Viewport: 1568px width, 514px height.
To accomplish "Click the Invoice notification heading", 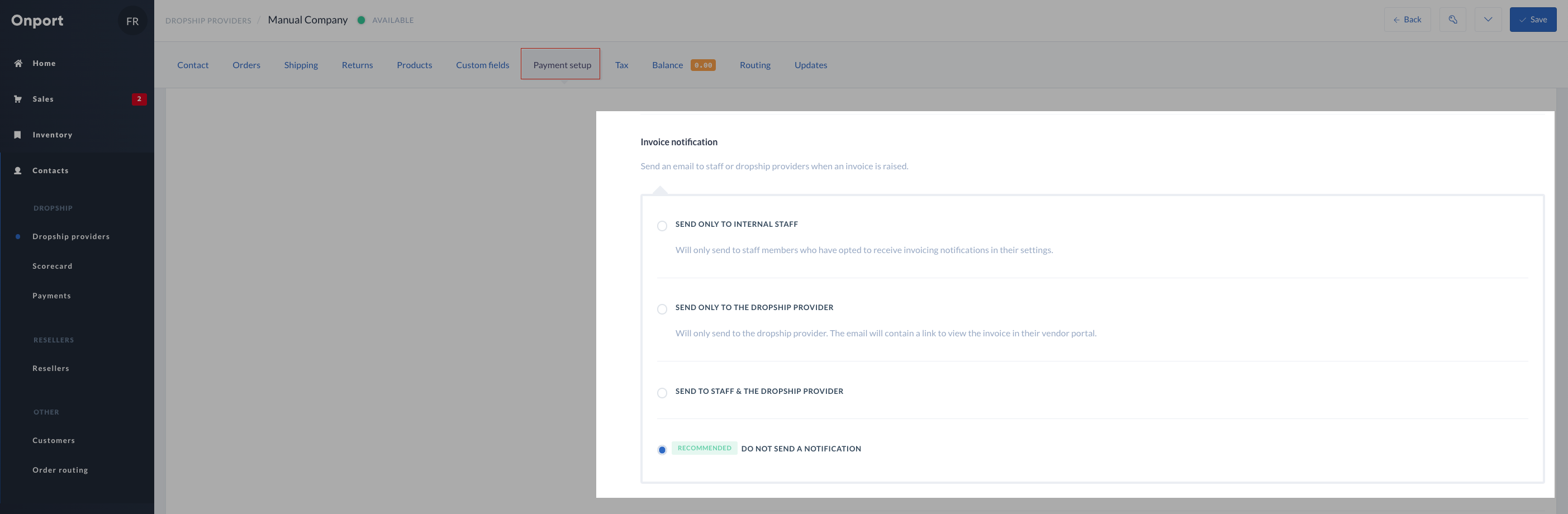I will [679, 142].
